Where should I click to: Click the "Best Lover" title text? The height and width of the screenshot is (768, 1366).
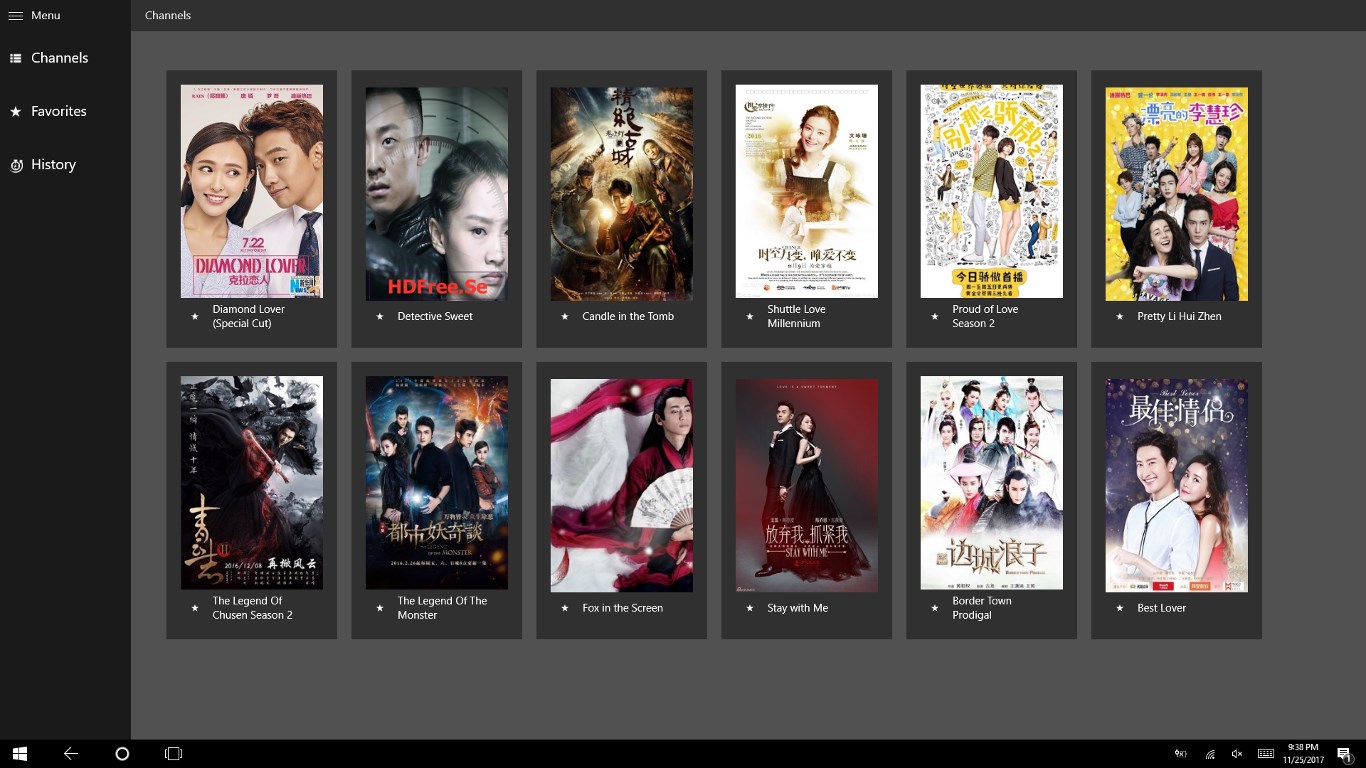(x=1161, y=608)
